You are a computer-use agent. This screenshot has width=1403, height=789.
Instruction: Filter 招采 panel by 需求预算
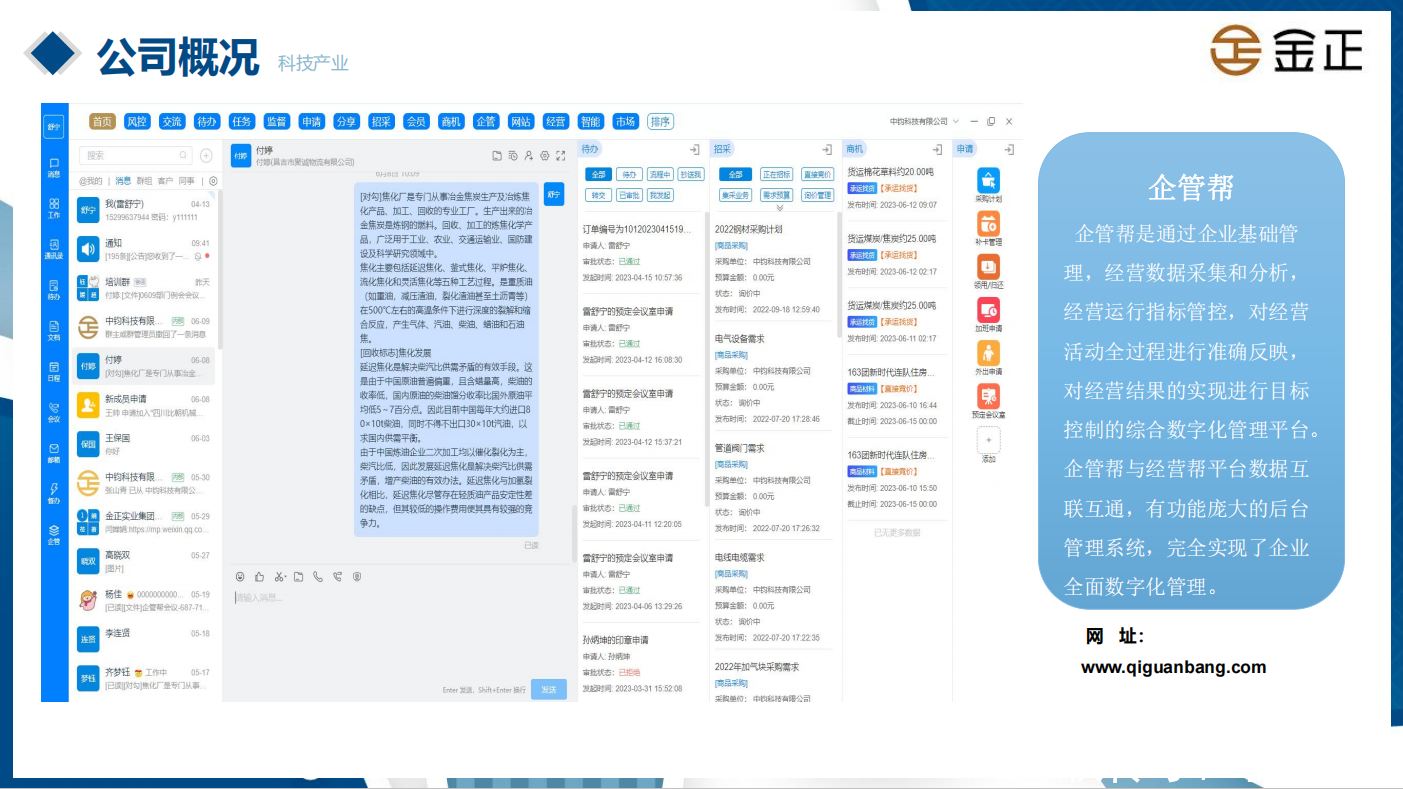click(776, 195)
